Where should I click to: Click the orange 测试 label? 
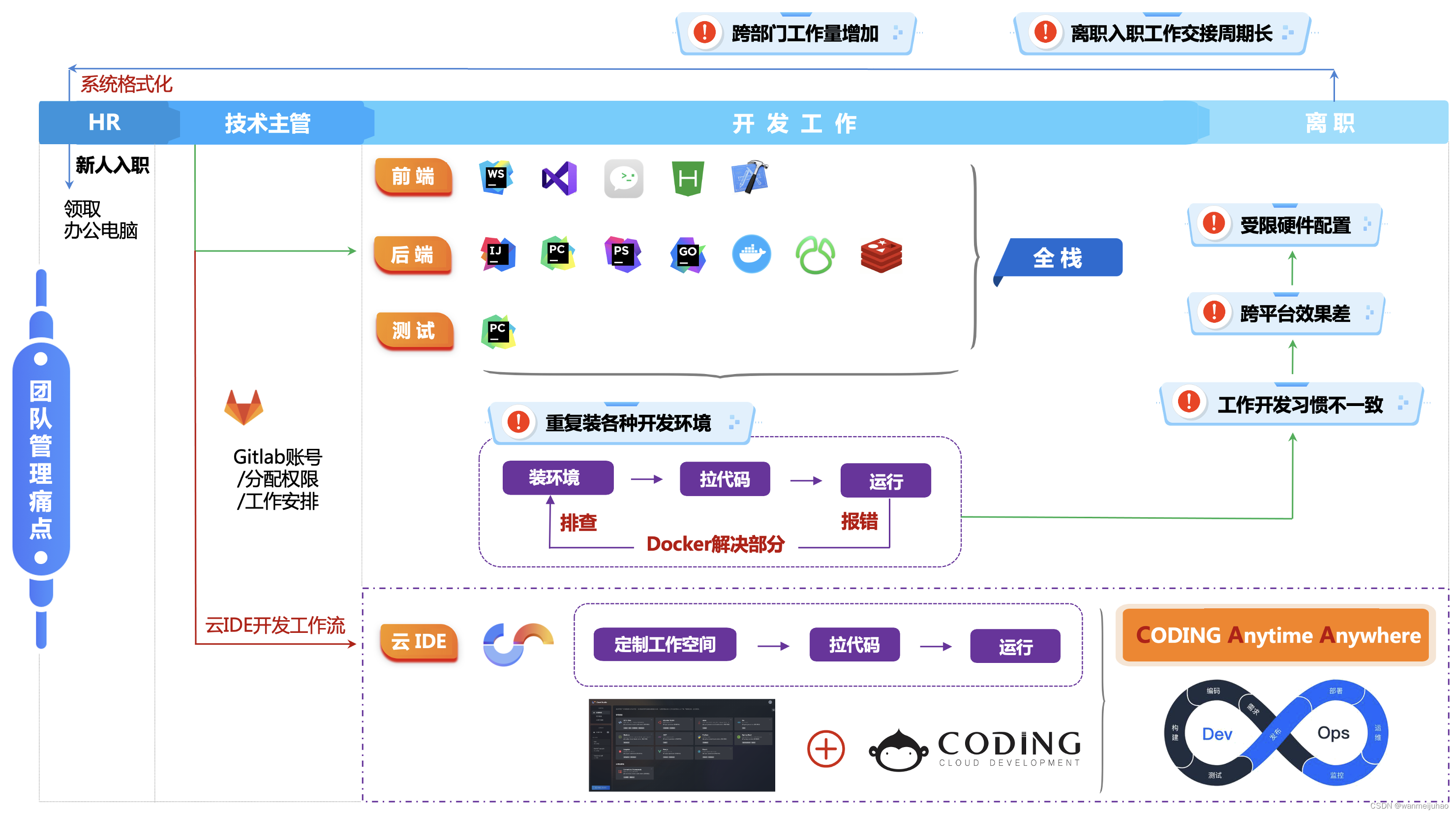[414, 331]
